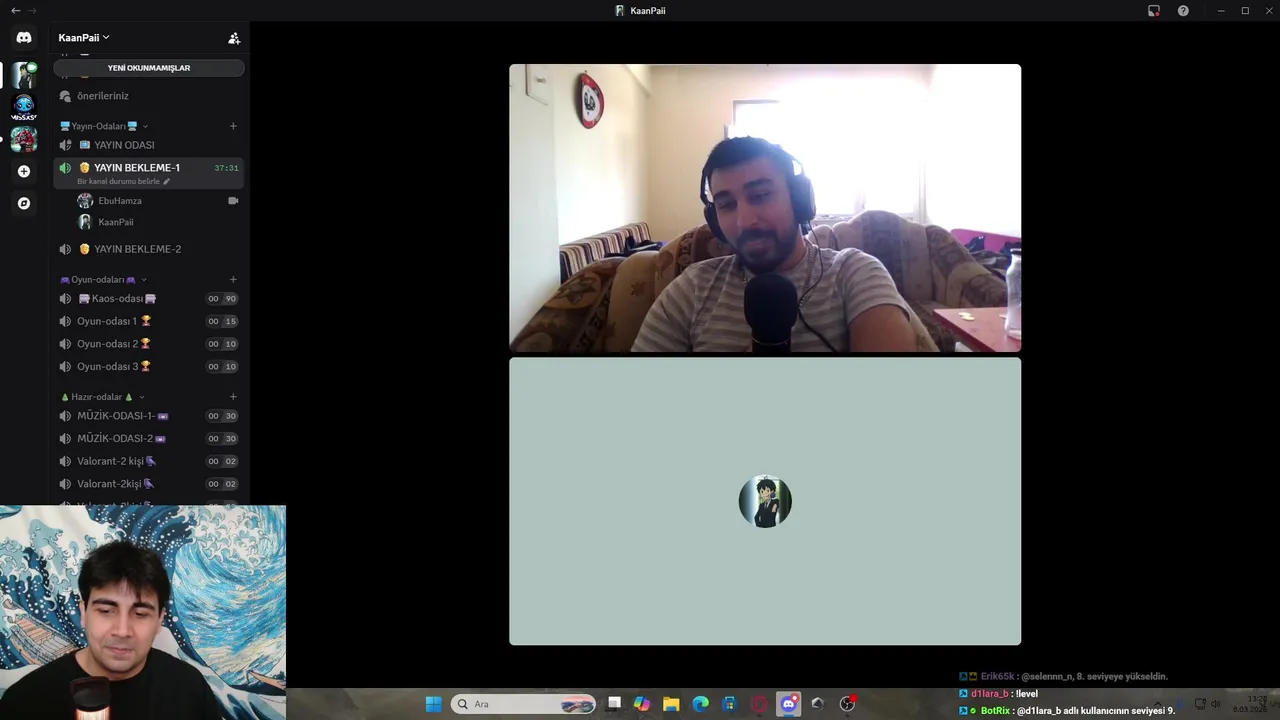Open Discover servers compass icon
Viewport: 1280px width, 720px height.
click(24, 203)
